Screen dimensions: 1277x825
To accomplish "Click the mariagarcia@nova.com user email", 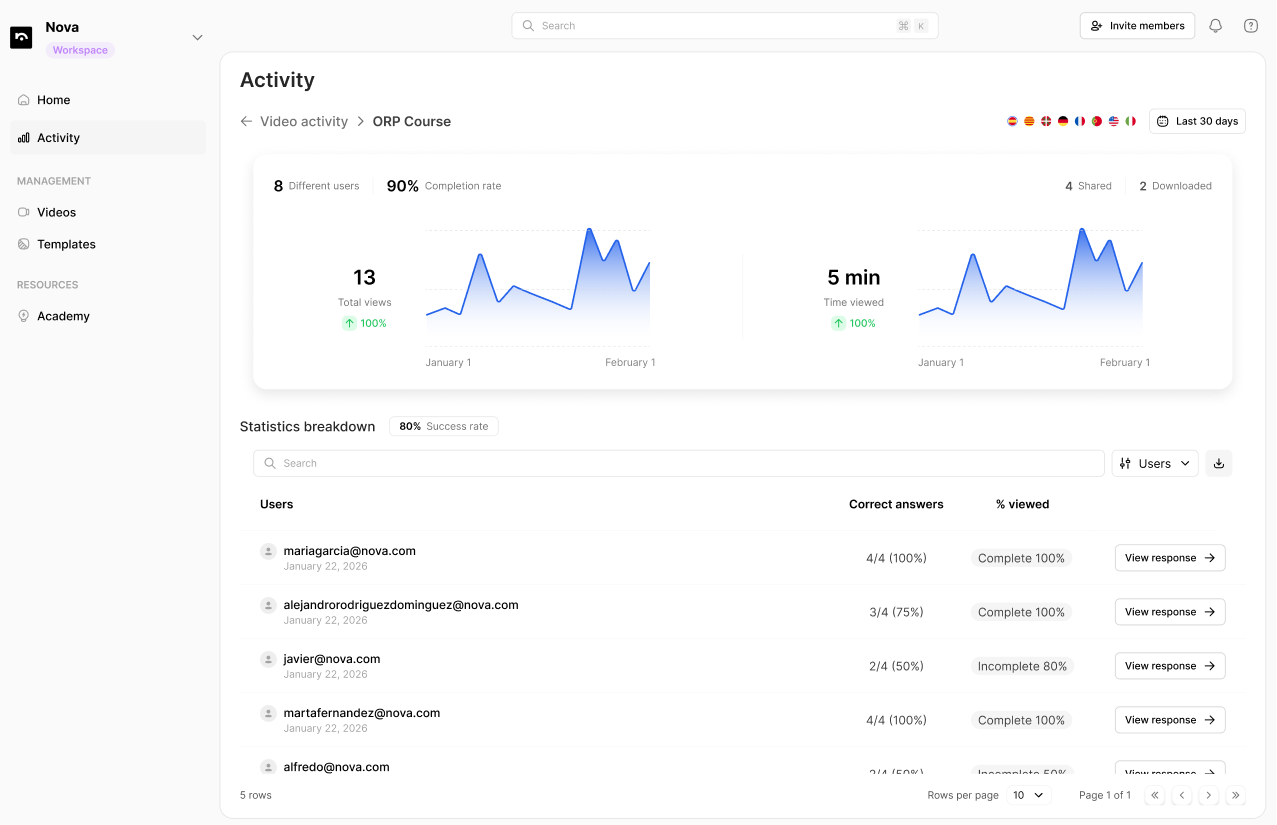I will click(350, 551).
